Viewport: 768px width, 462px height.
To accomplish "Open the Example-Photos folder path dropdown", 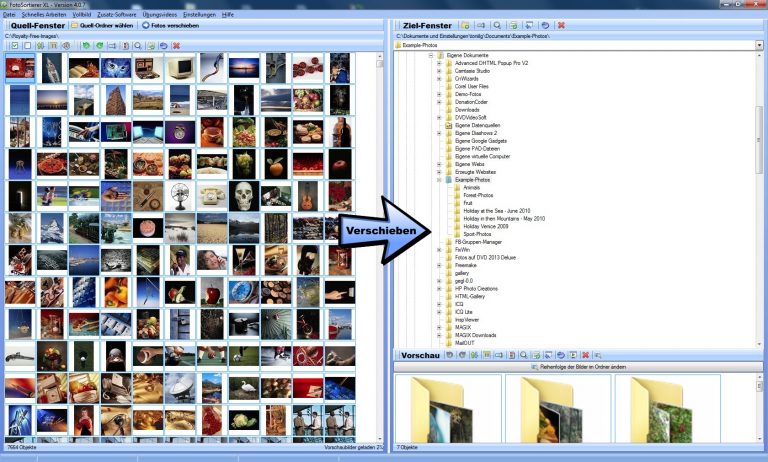I will click(x=759, y=46).
